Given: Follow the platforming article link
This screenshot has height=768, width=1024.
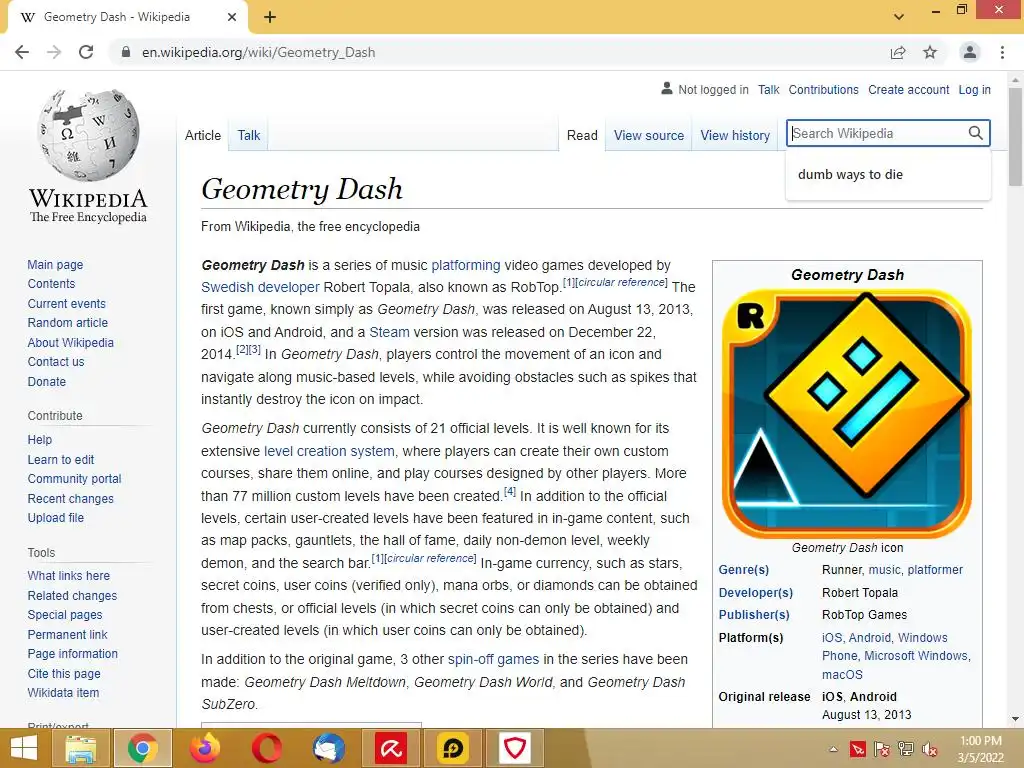Looking at the screenshot, I should (466, 265).
